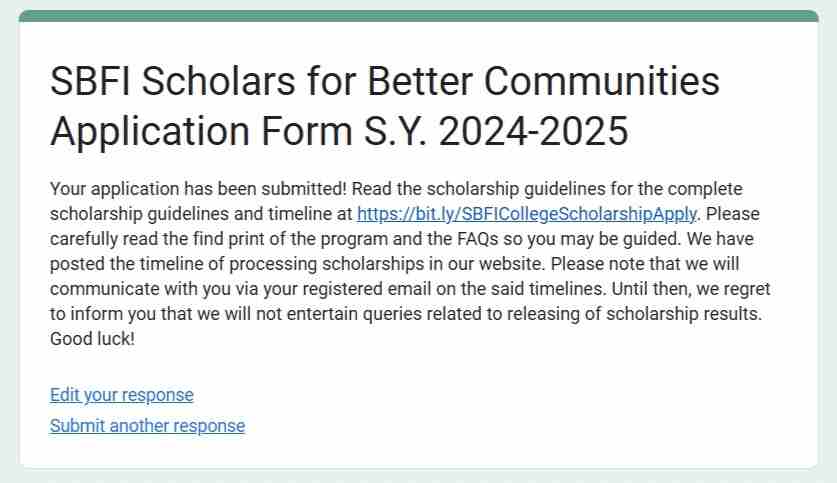Viewport: 837px width, 483px height.
Task: Click the "Good luck!" closing text
Action: [x=92, y=339]
